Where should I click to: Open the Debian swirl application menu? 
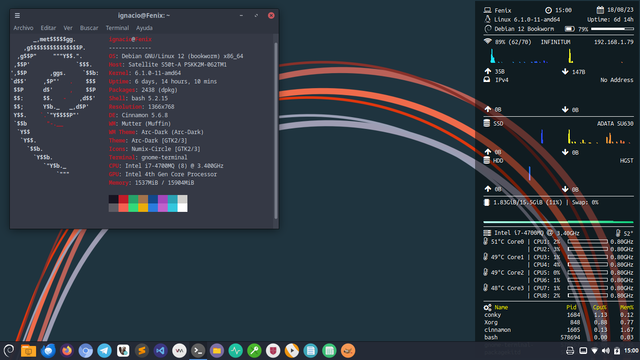click(x=9, y=351)
